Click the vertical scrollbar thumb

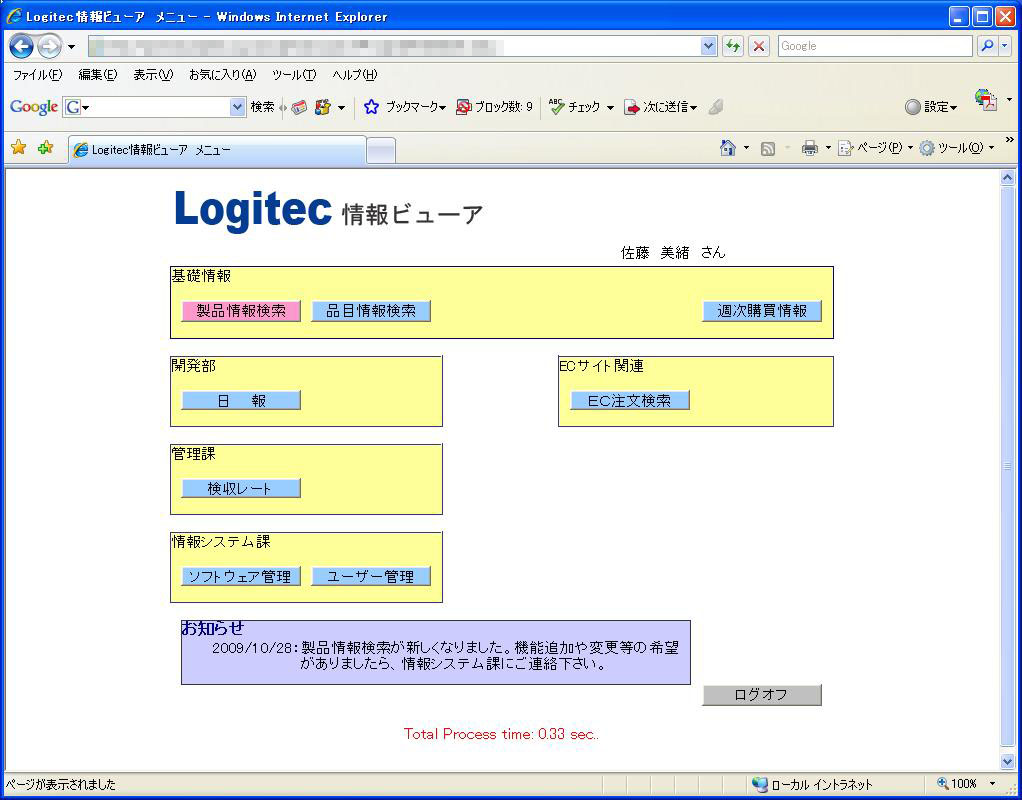pyautogui.click(x=1008, y=466)
